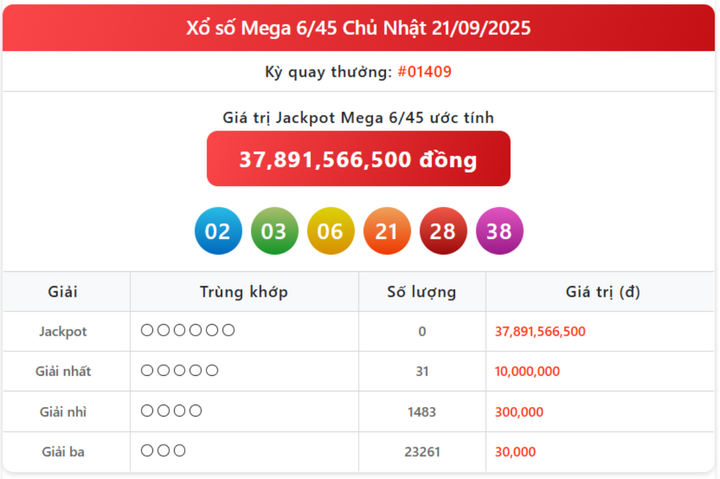Click the red jackpot amount banner
The width and height of the screenshot is (720, 479).
pyautogui.click(x=358, y=159)
